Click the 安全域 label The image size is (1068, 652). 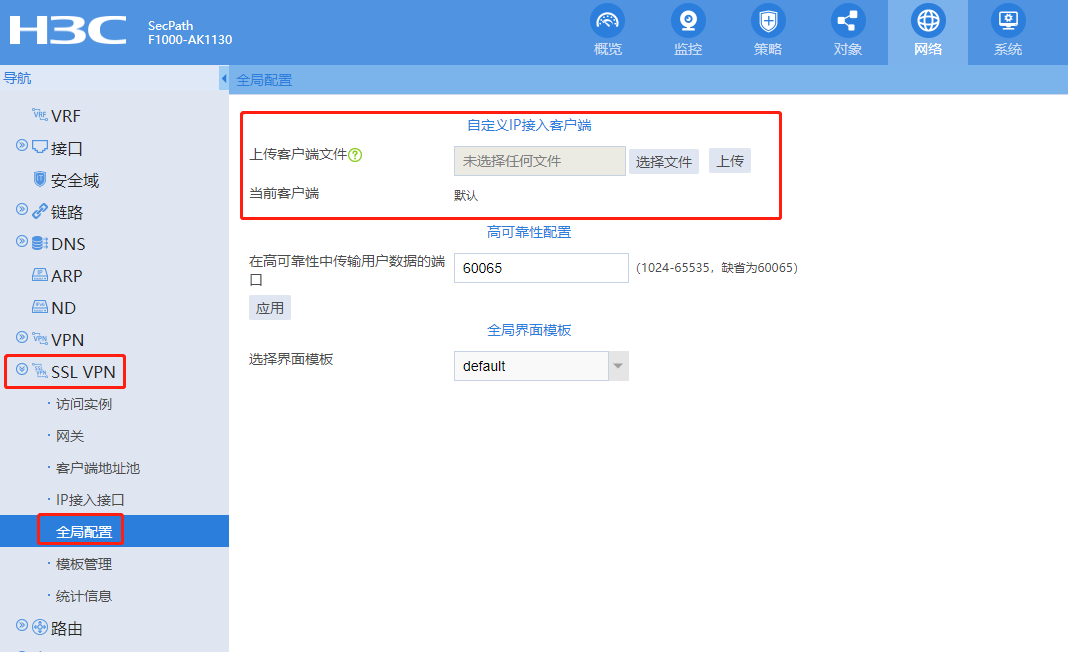click(75, 181)
